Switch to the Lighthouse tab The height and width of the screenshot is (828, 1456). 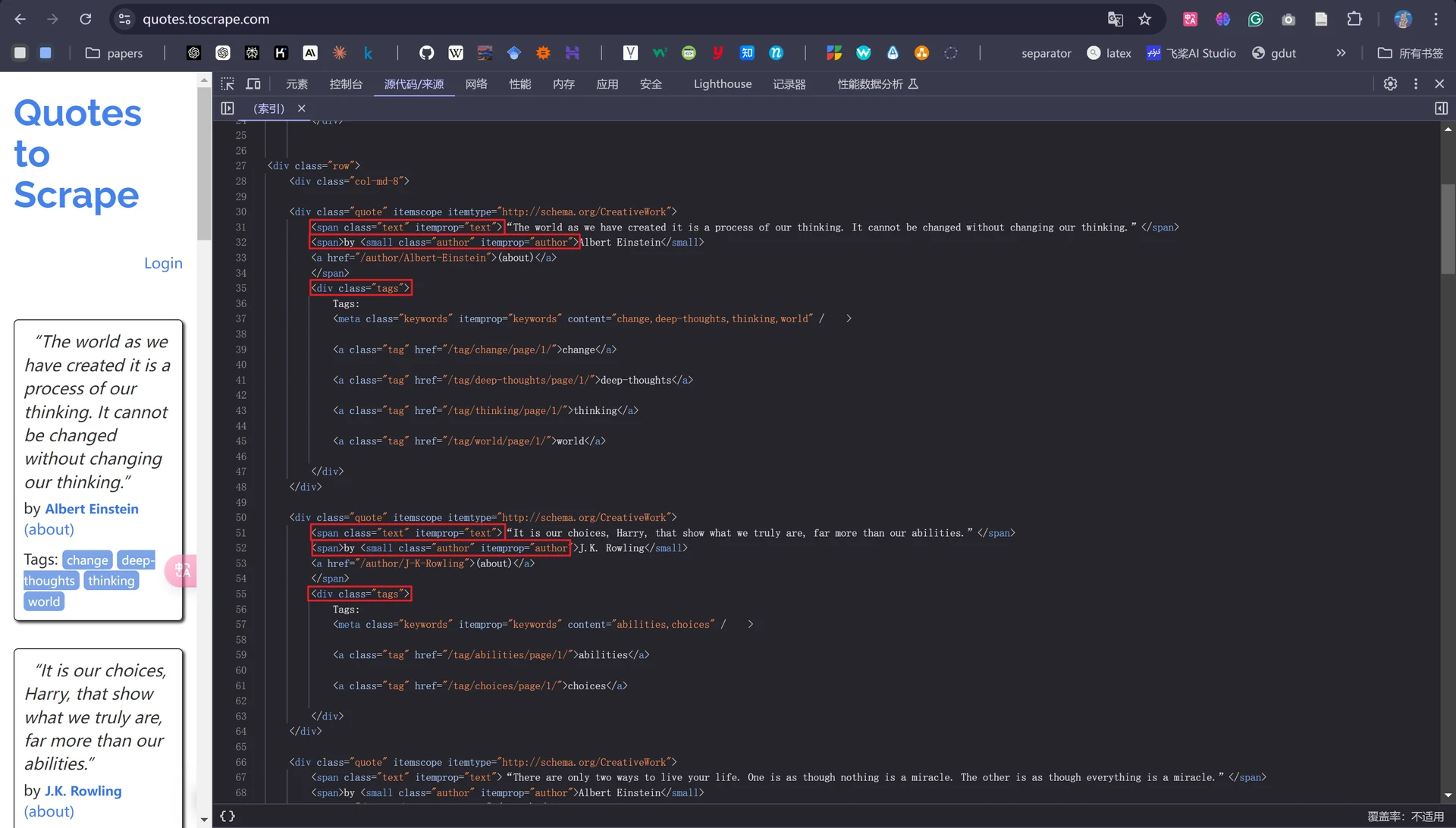[x=723, y=84]
